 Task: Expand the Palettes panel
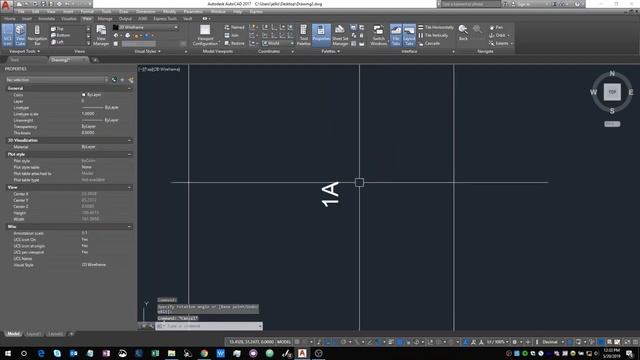pyautogui.click(x=331, y=51)
